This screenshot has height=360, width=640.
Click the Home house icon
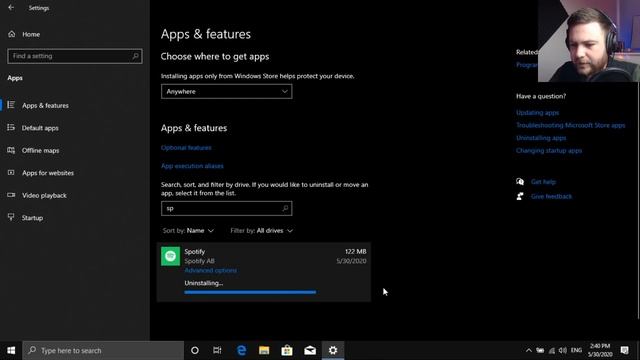(11, 34)
